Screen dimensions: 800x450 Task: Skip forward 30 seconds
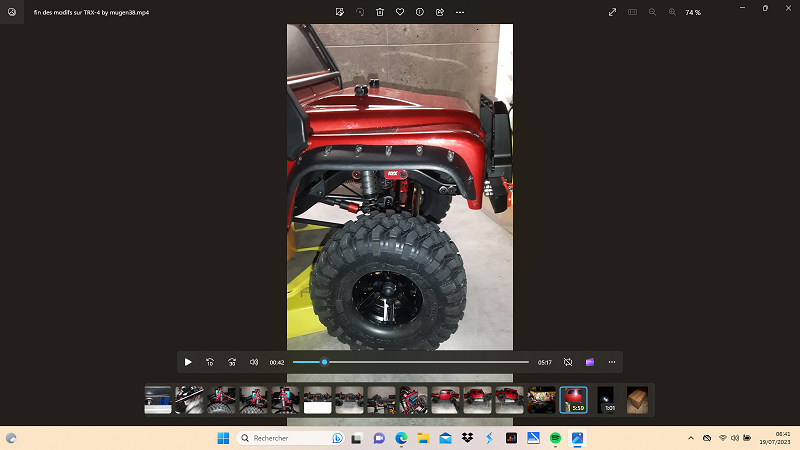click(232, 362)
